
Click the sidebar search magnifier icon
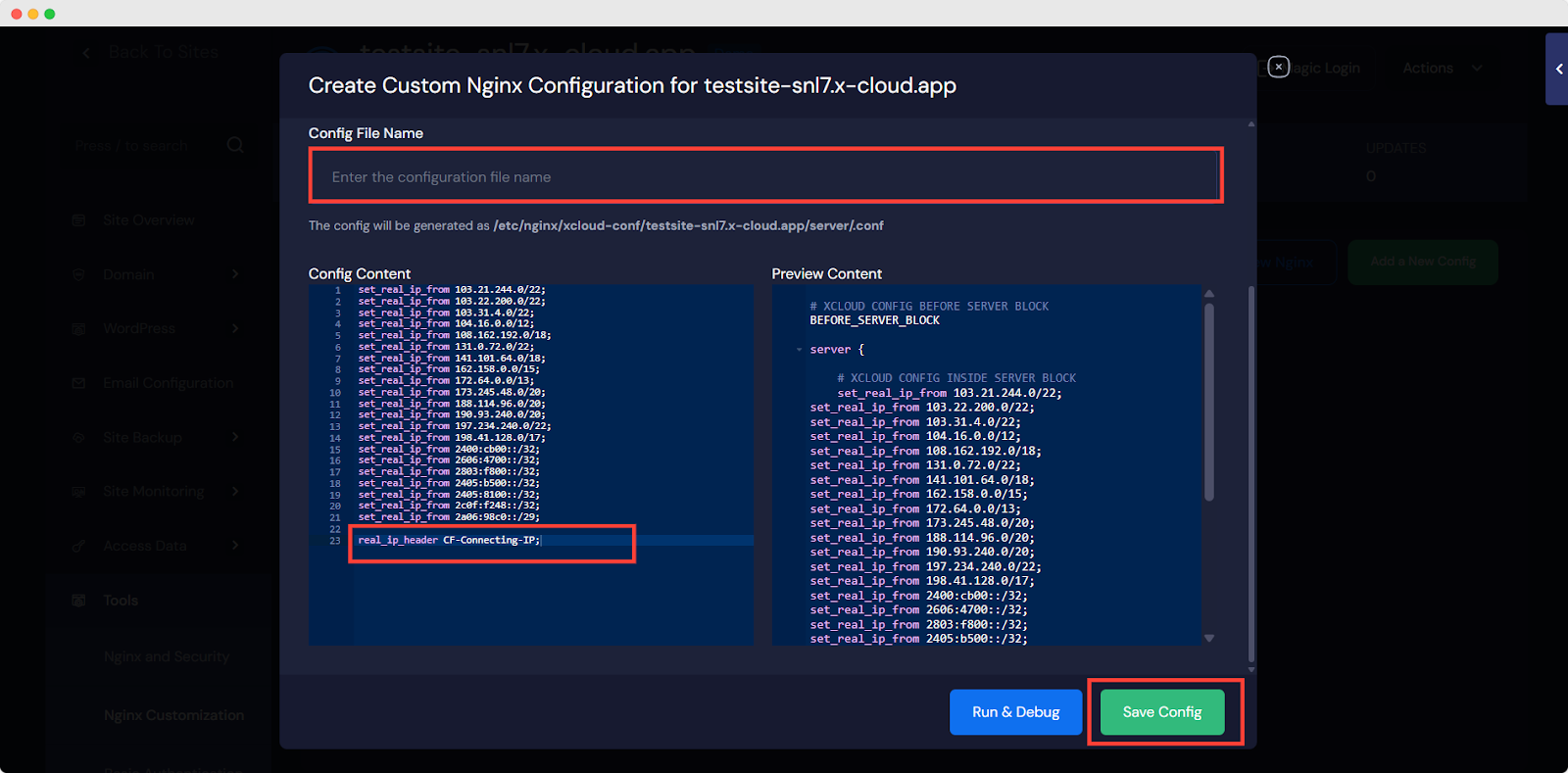pos(235,145)
